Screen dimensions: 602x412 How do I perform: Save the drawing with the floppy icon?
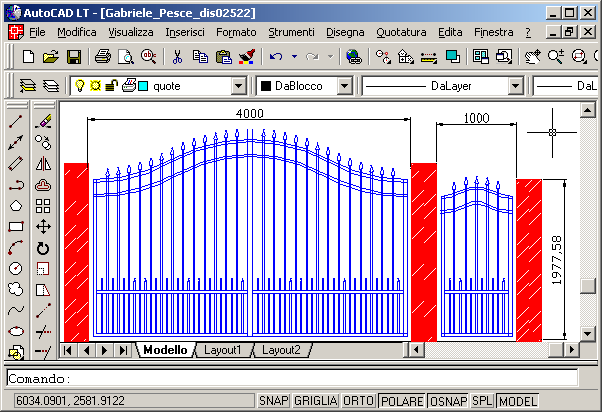coord(74,57)
